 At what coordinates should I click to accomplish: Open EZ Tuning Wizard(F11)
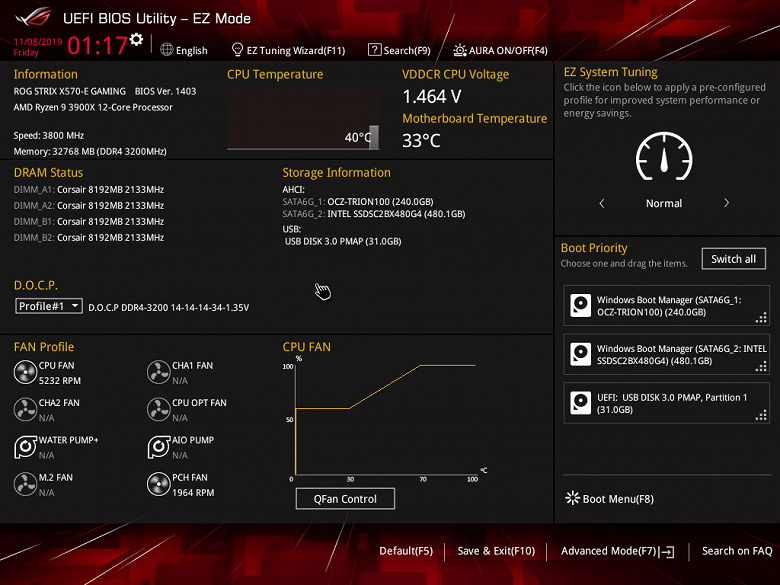[289, 50]
